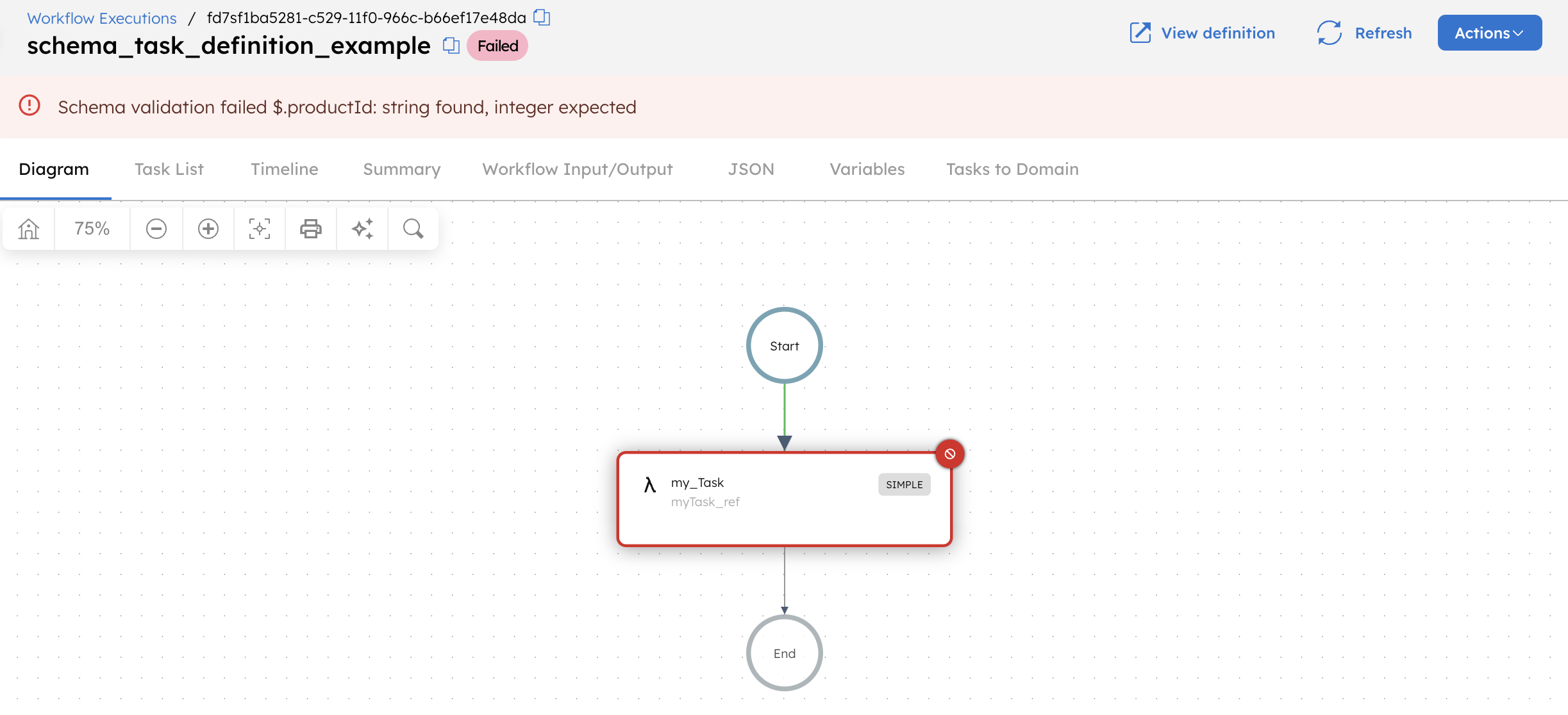The width and height of the screenshot is (1568, 715).
Task: Zoom in on the workflow diagram
Action: 208,228
